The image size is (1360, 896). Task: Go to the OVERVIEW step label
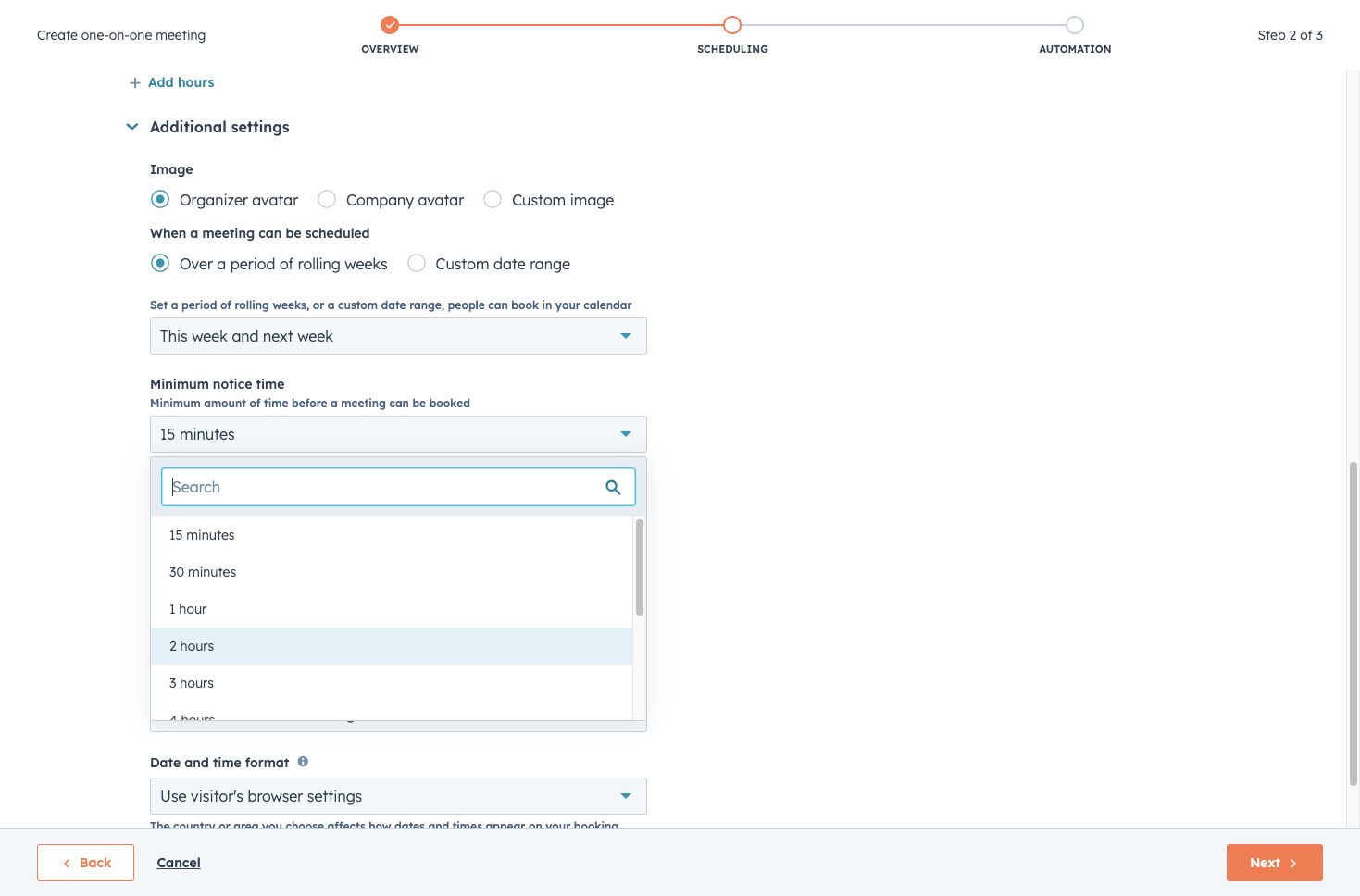click(390, 49)
